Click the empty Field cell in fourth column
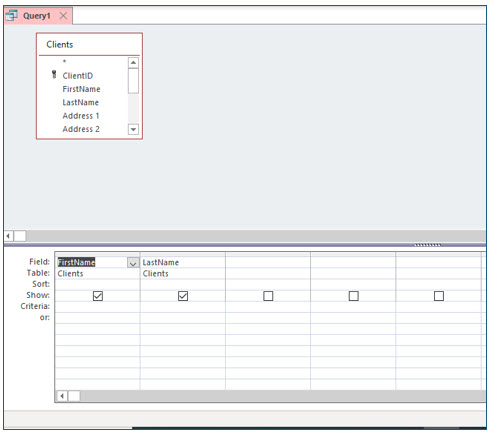The height and width of the screenshot is (432, 492). (353, 262)
